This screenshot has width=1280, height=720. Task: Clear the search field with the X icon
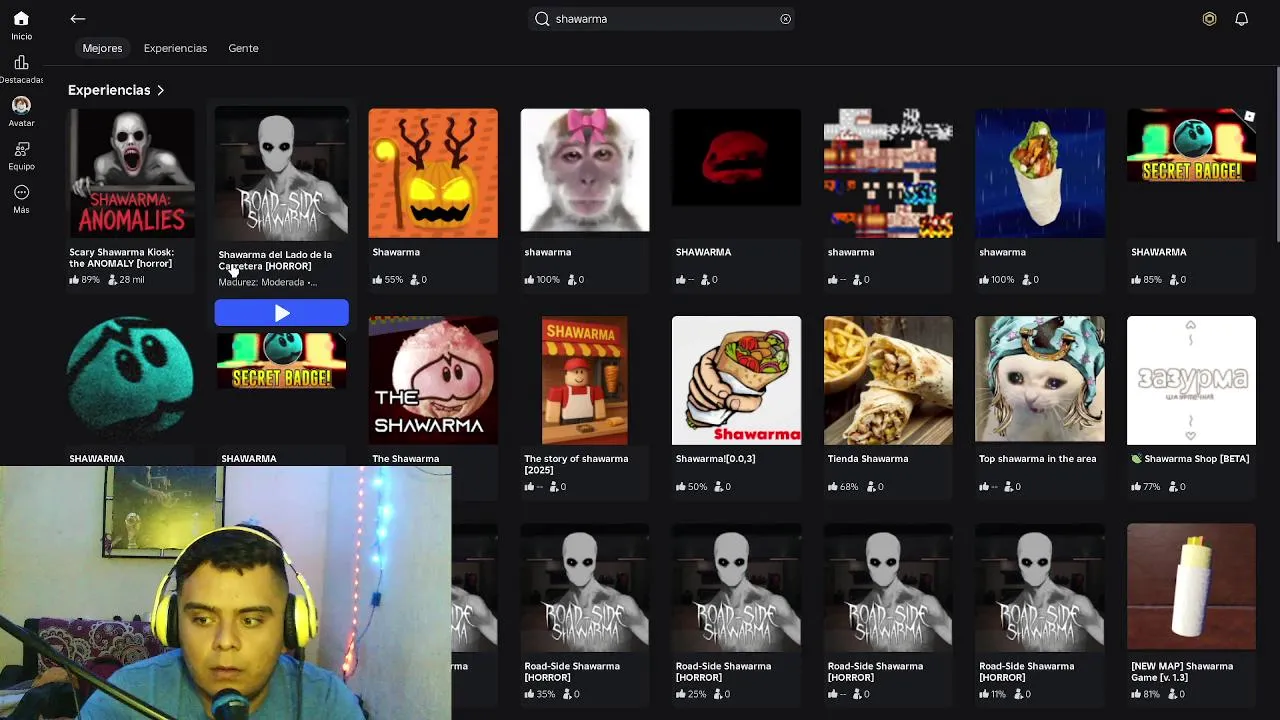click(785, 19)
